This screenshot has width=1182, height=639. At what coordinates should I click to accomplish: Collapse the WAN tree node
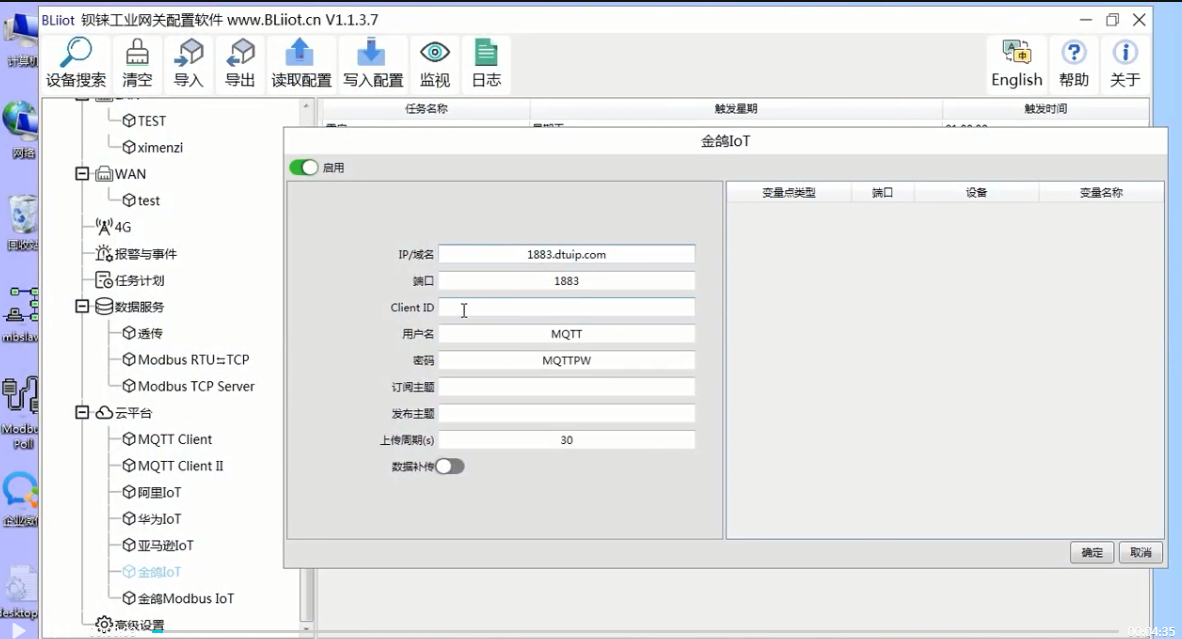coord(82,174)
